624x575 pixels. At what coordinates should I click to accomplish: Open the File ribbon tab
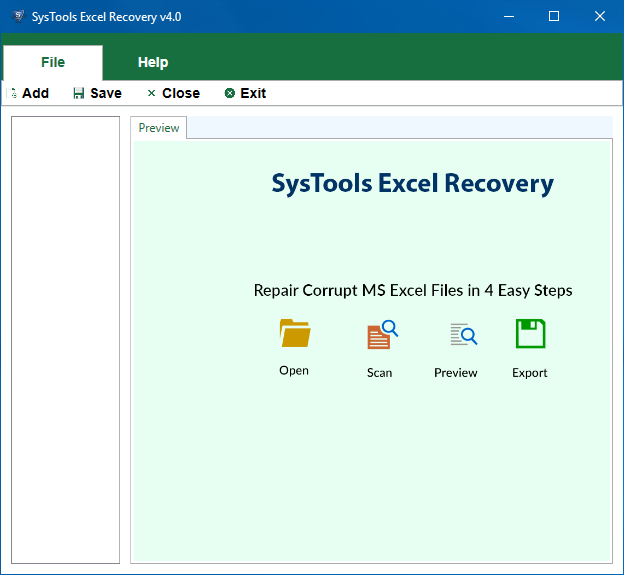click(x=53, y=62)
